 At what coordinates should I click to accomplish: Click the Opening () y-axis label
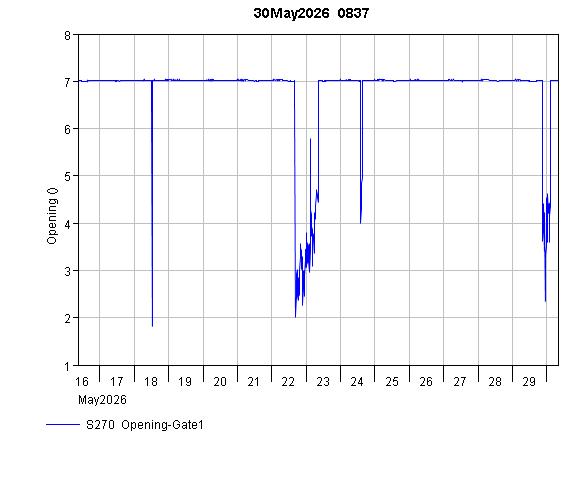pyautogui.click(x=52, y=216)
